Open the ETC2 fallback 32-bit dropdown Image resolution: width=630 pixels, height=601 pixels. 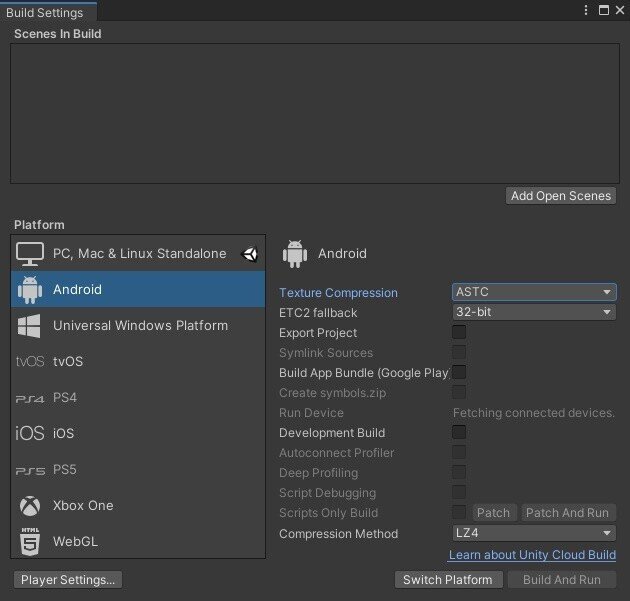point(534,312)
